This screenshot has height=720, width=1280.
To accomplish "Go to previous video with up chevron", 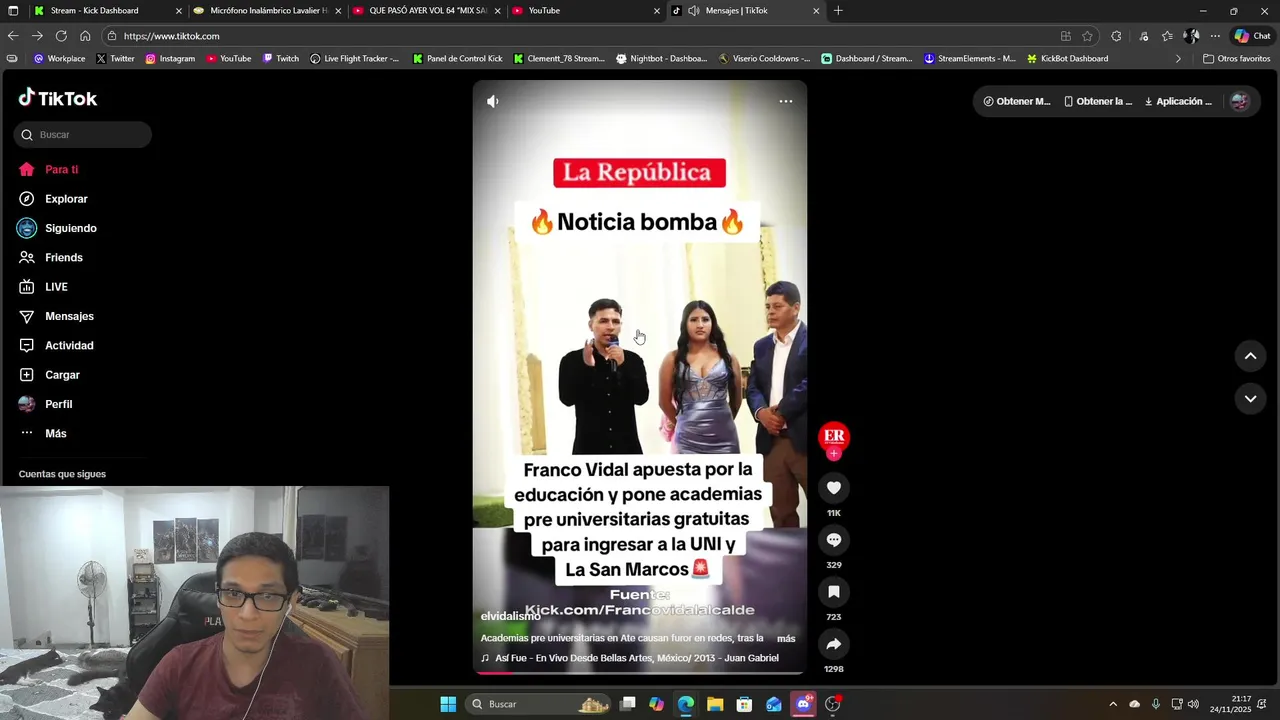I will coord(1250,356).
